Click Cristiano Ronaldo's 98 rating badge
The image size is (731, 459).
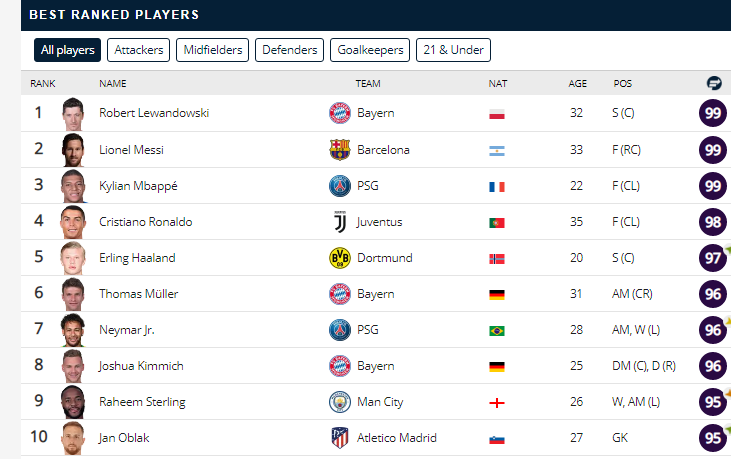713,222
